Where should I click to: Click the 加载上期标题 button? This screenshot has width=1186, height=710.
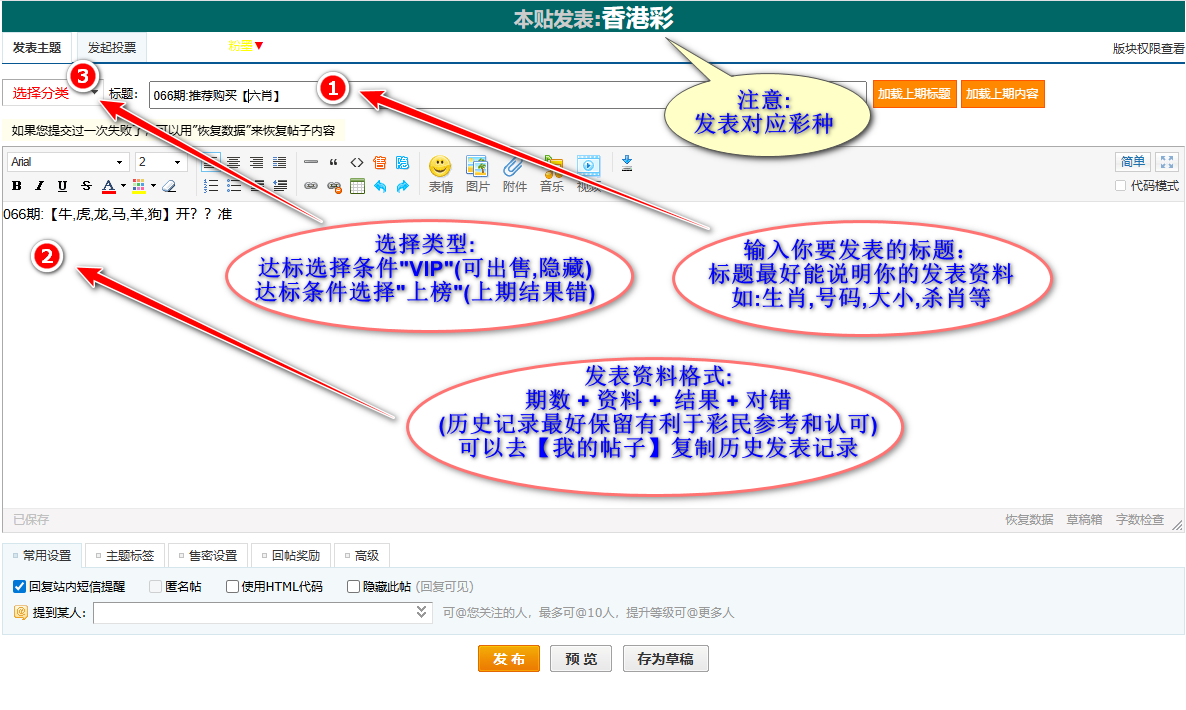(914, 94)
